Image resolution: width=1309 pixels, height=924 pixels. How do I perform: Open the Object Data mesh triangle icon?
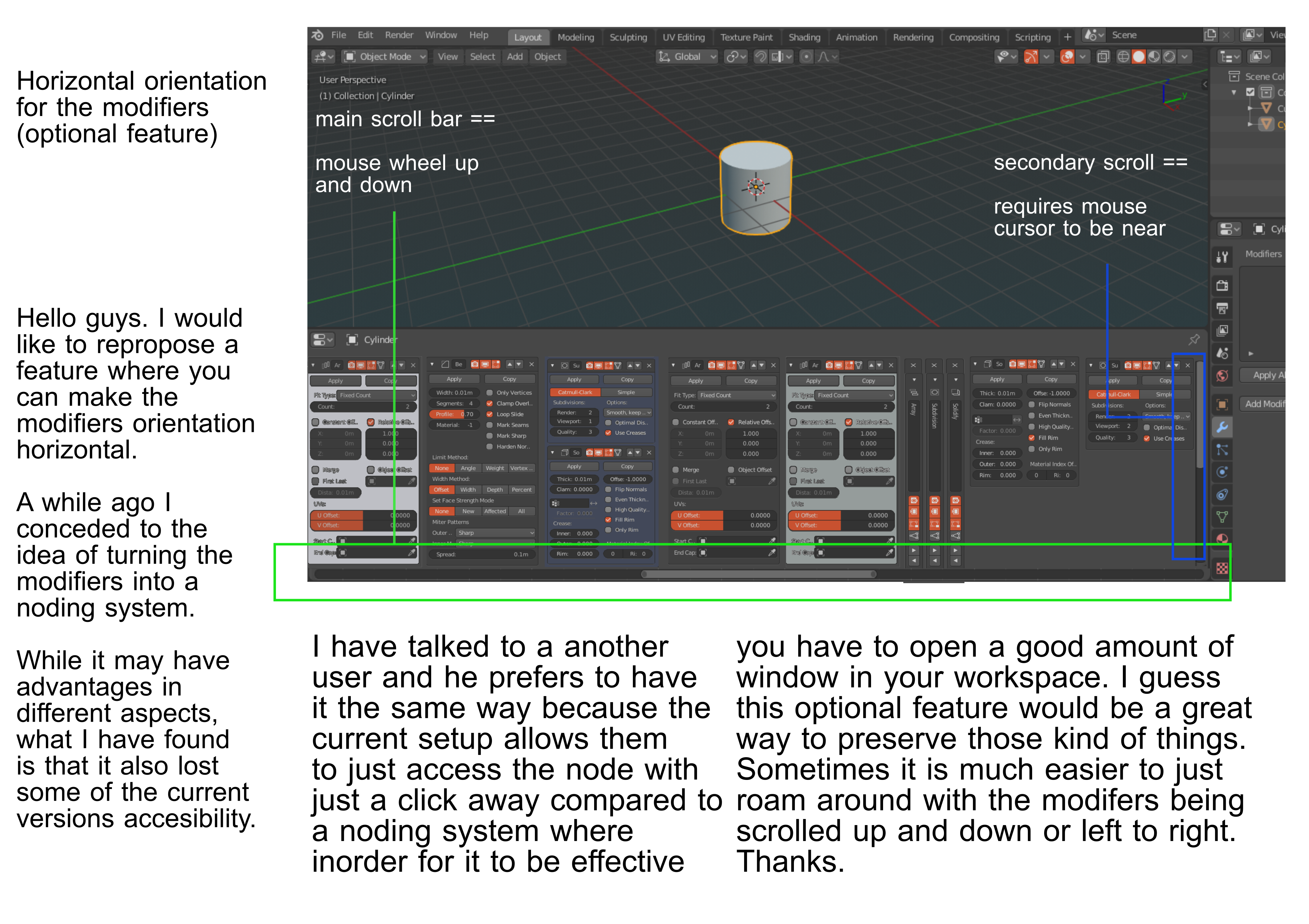pyautogui.click(x=1222, y=517)
